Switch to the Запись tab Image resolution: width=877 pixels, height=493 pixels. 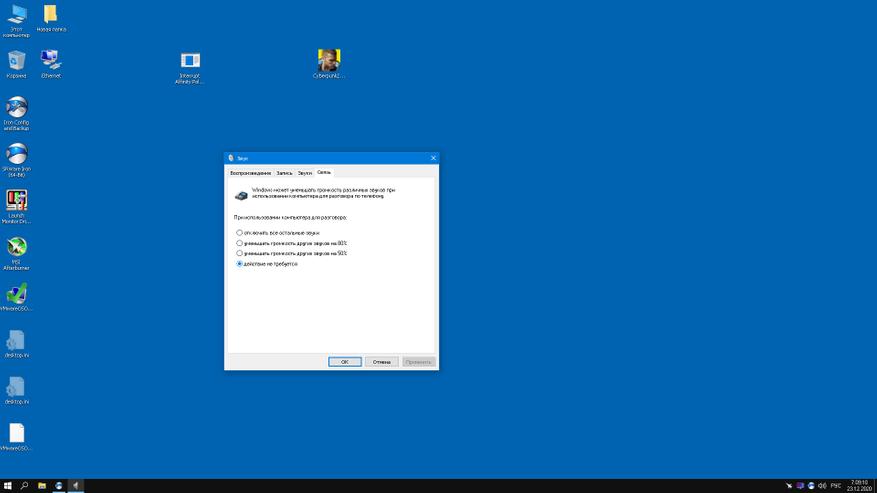point(284,173)
